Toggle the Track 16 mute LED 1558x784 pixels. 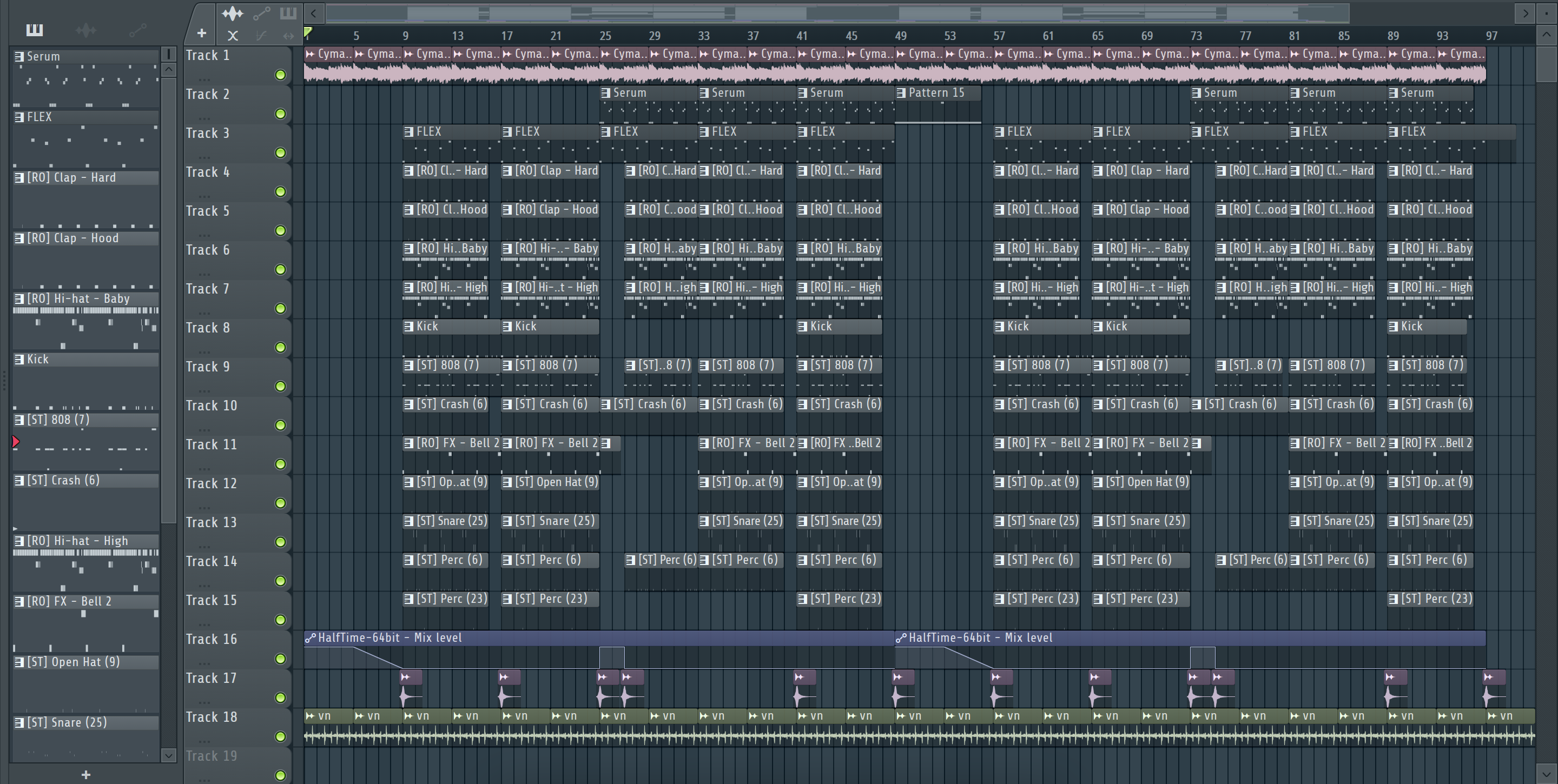click(x=280, y=659)
